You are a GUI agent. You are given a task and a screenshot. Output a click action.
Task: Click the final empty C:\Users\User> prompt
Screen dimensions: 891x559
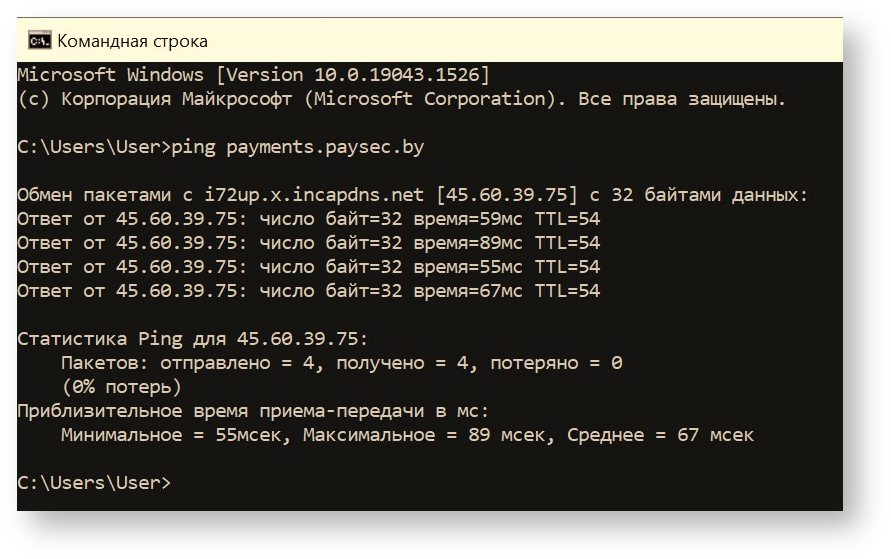[x=94, y=483]
